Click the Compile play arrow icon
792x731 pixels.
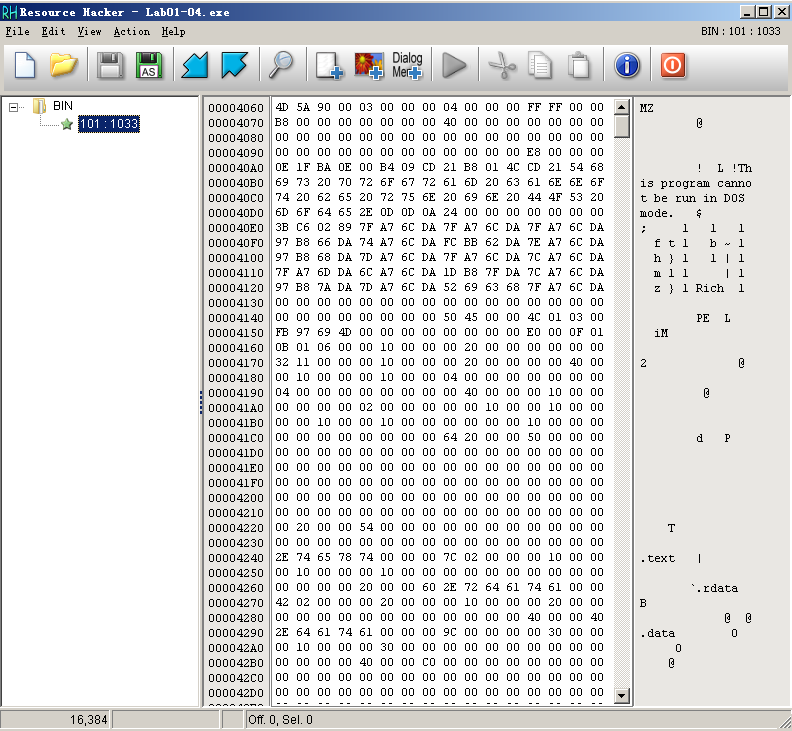pyautogui.click(x=454, y=66)
